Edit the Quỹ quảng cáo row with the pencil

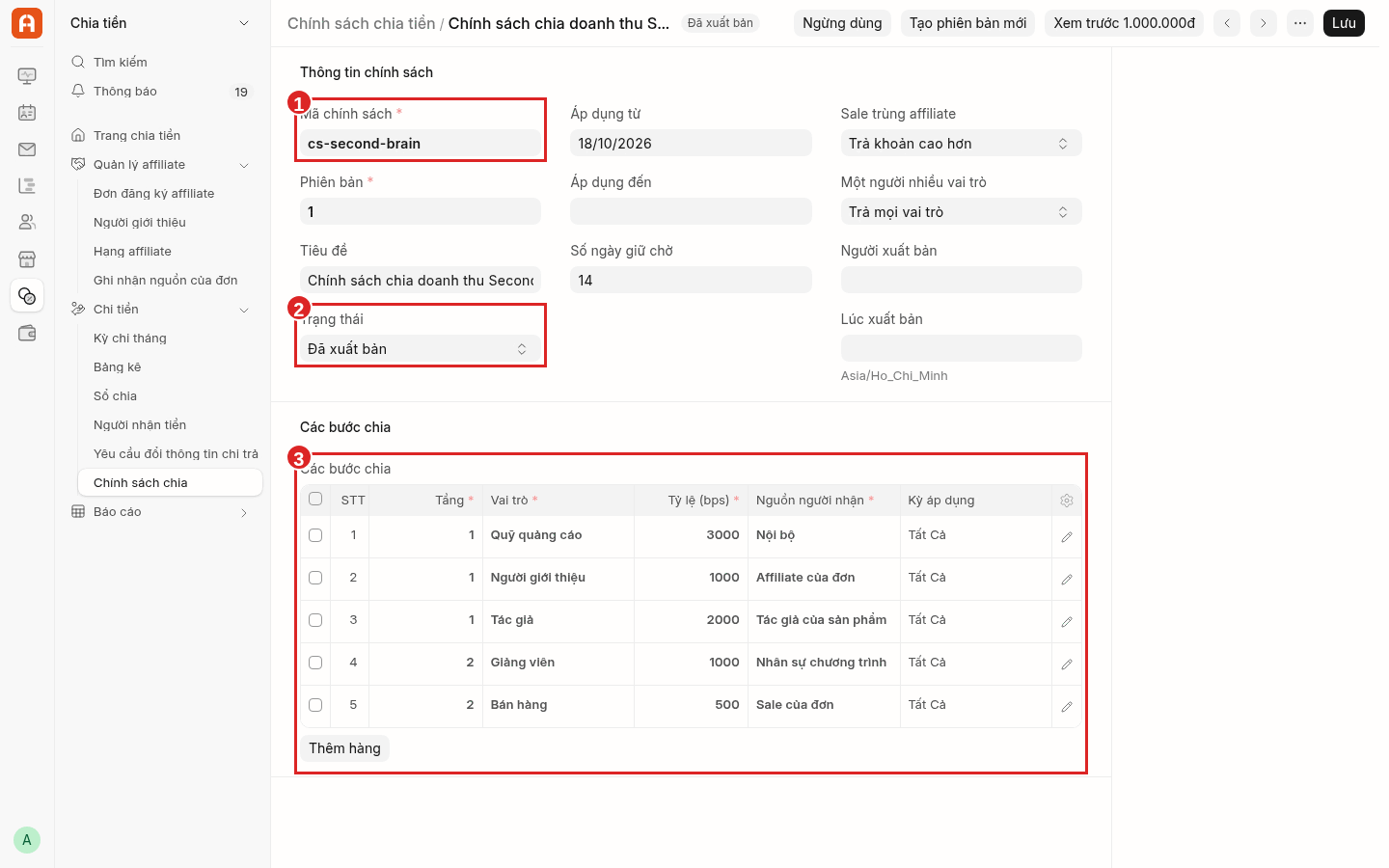(1067, 537)
